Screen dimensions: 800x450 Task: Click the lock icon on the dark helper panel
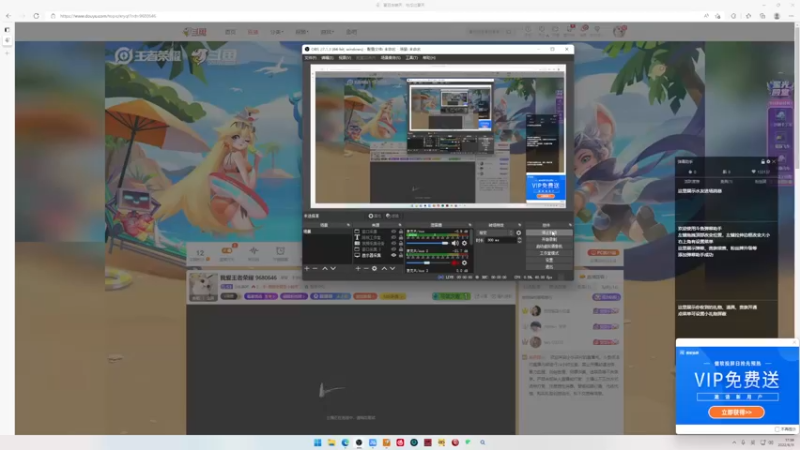(x=763, y=161)
